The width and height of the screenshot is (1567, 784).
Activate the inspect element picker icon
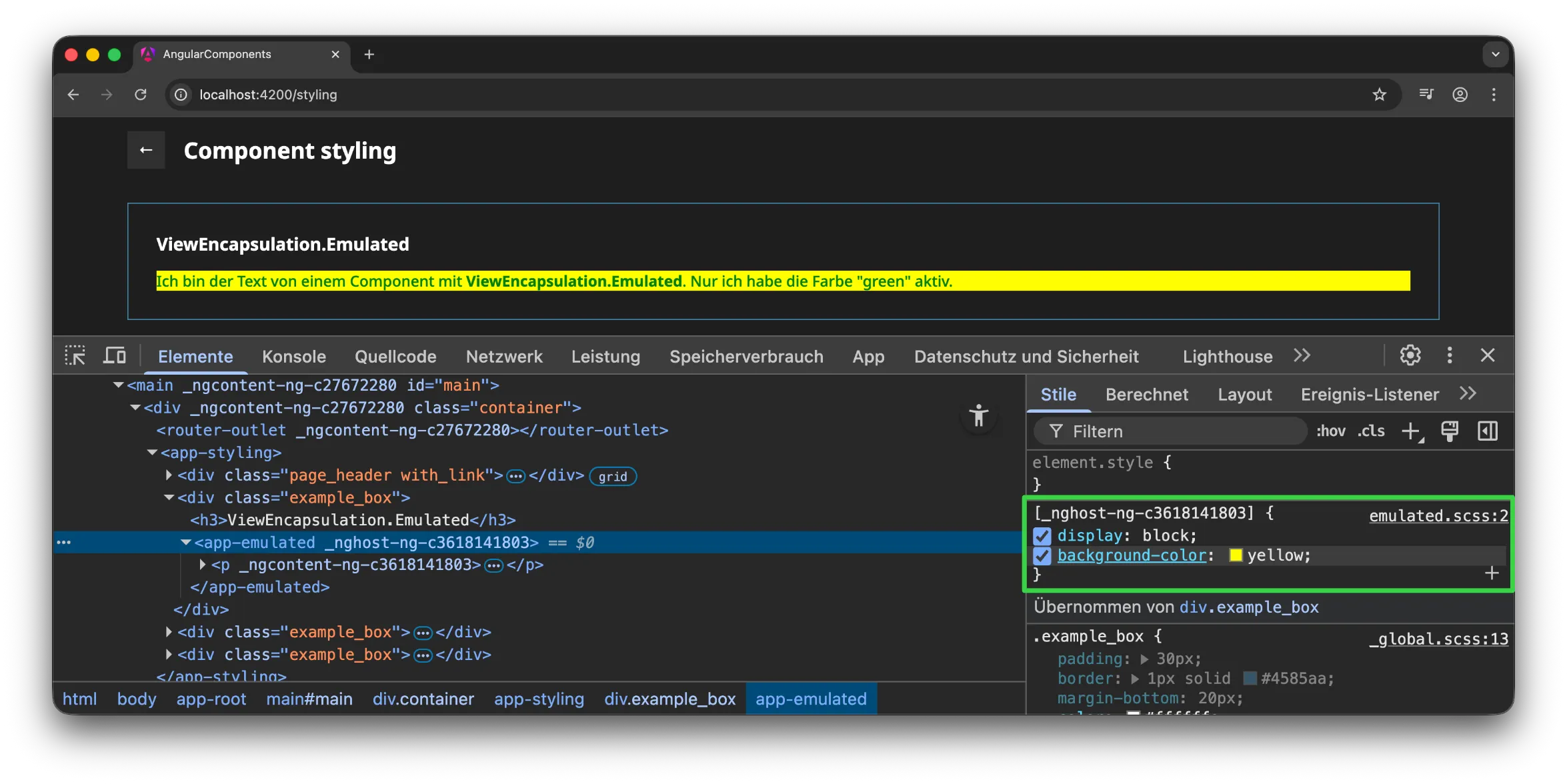tap(75, 355)
